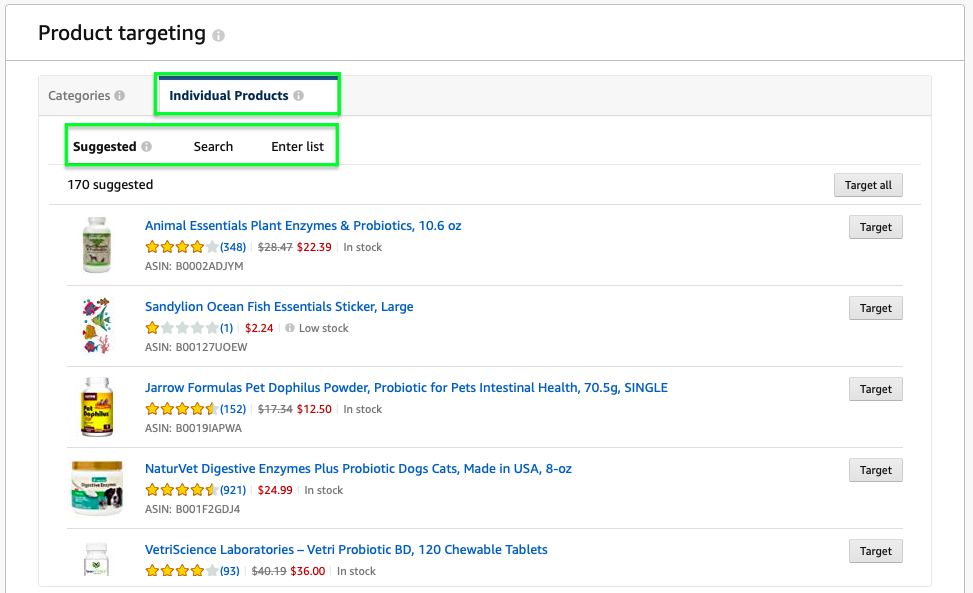Viewport: 973px width, 593px height.
Task: Click the 170 suggested count text
Action: point(110,185)
